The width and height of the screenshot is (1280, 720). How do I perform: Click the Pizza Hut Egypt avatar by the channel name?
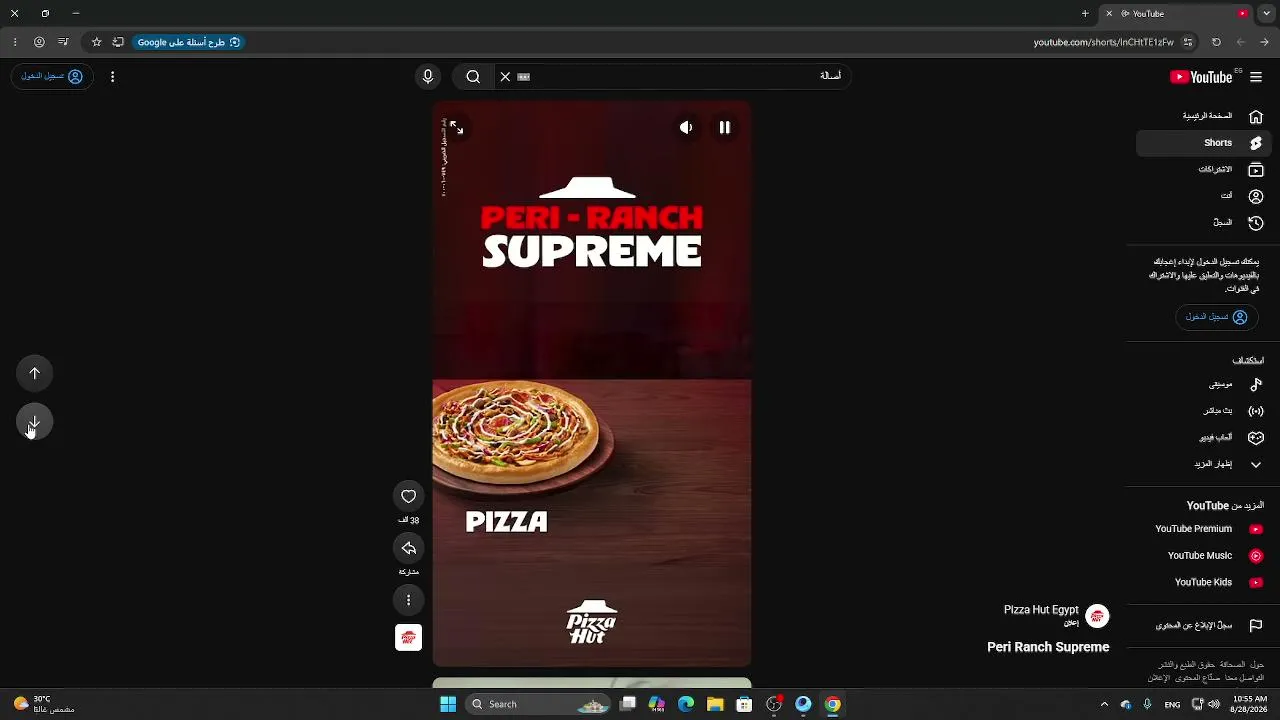pos(1097,616)
